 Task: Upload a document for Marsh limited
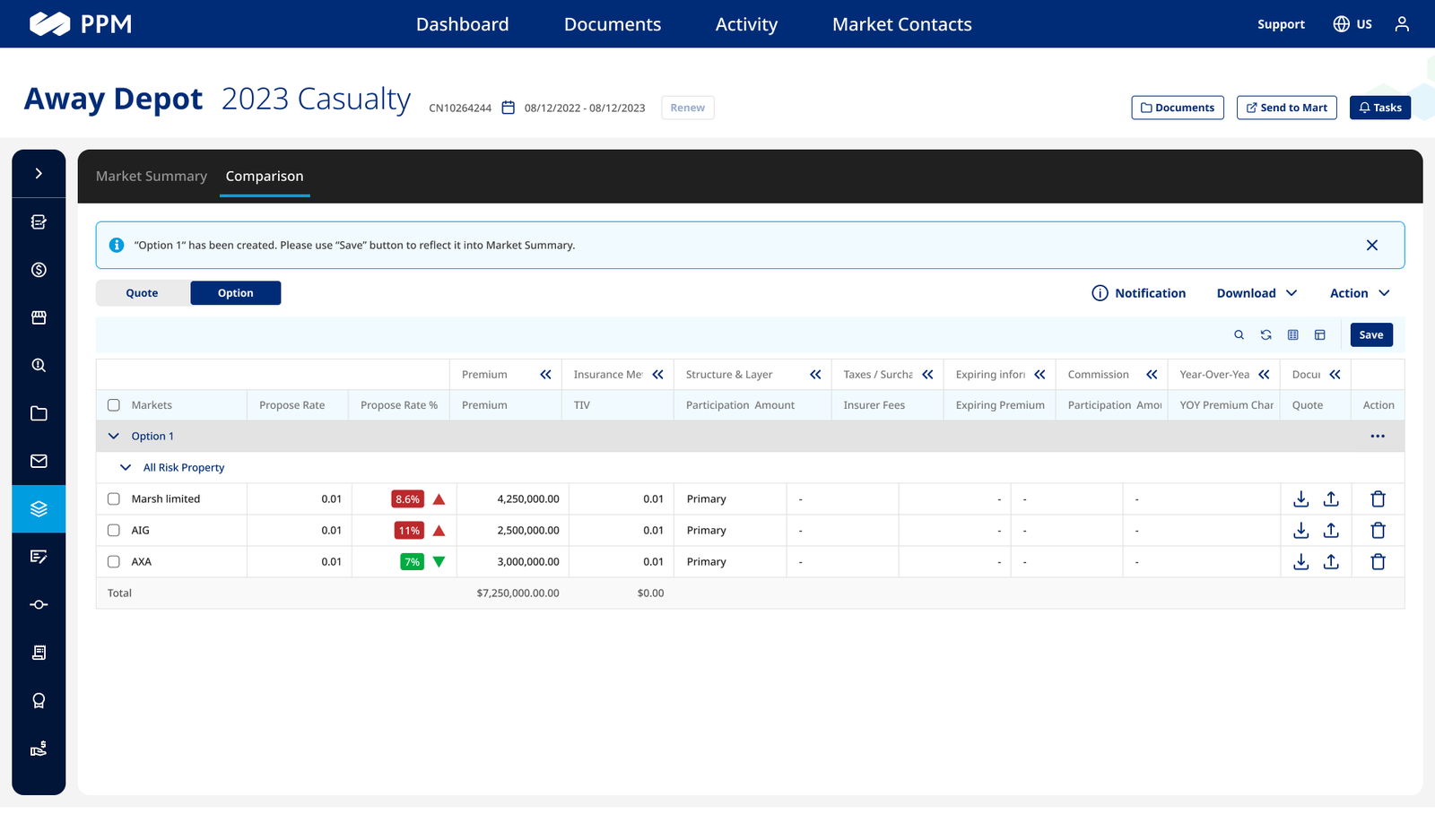[1331, 499]
